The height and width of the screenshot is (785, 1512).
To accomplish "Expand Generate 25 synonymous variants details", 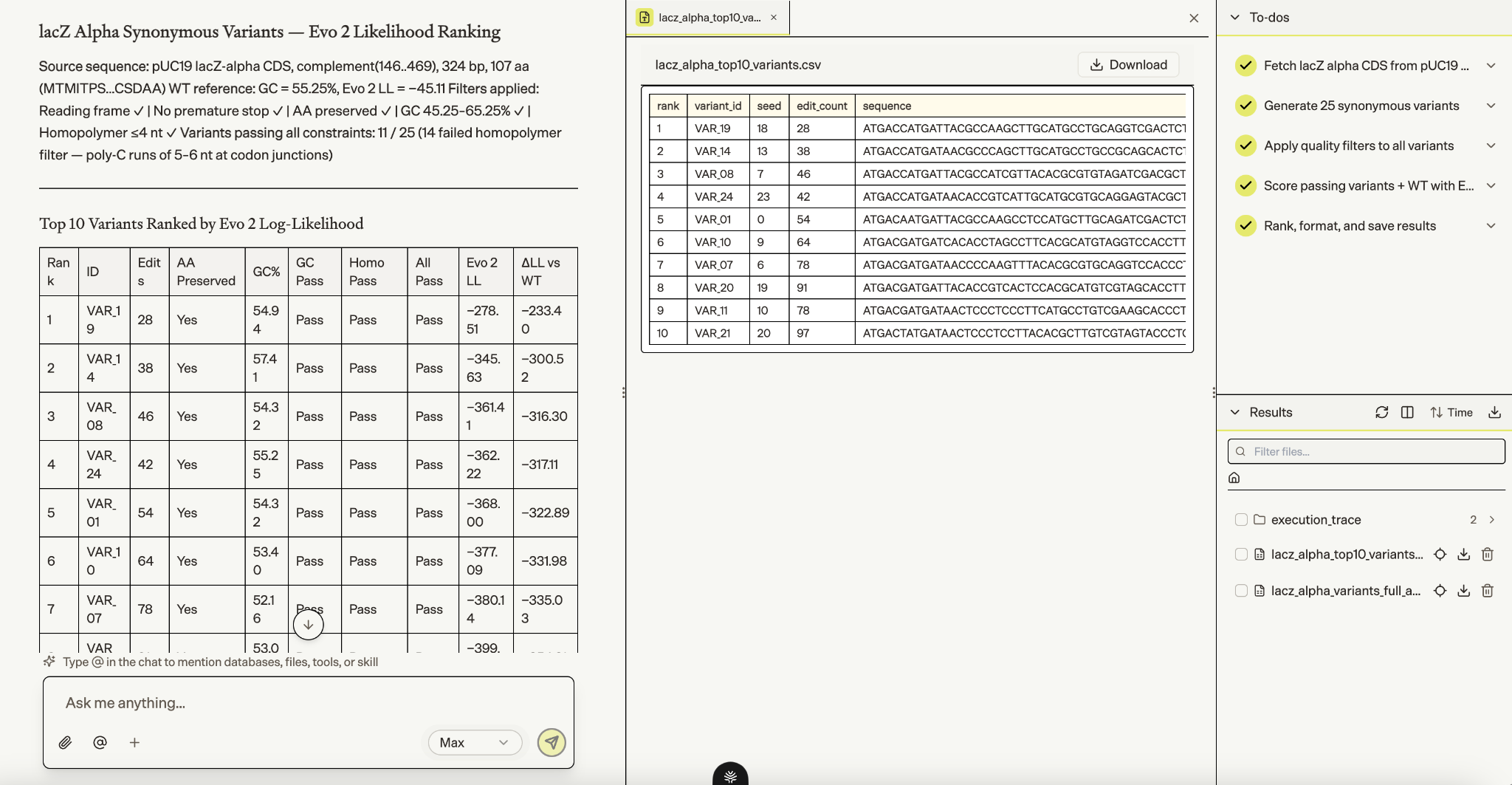I will (x=1491, y=106).
